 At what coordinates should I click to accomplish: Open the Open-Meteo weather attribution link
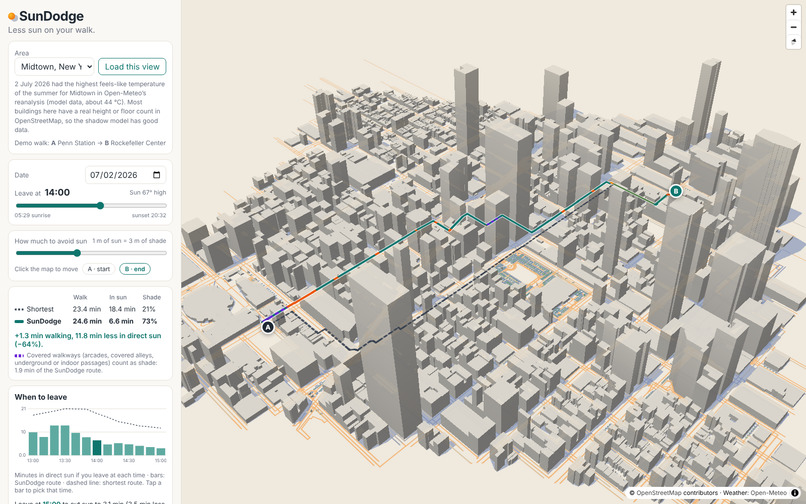click(768, 493)
